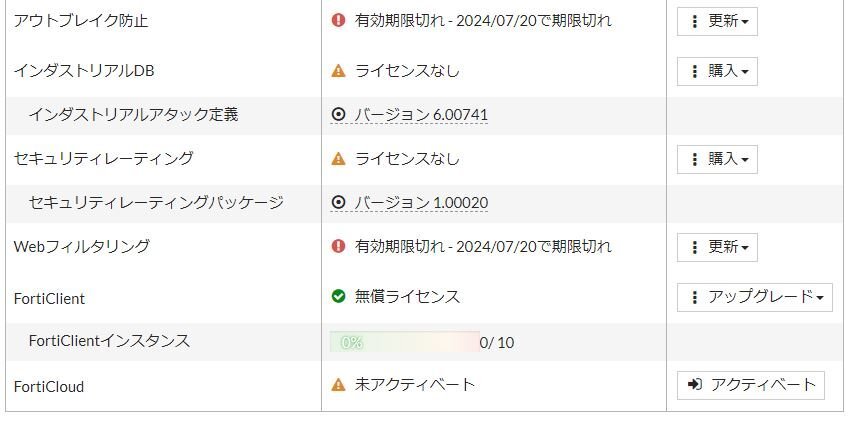Click the warning triangle beside インダストリアルDB

tap(339, 71)
